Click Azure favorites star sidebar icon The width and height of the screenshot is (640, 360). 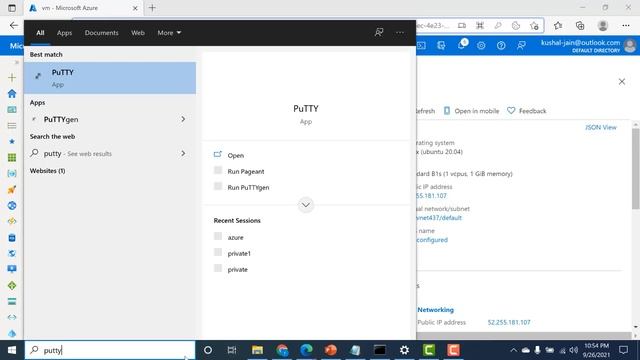(x=12, y=141)
